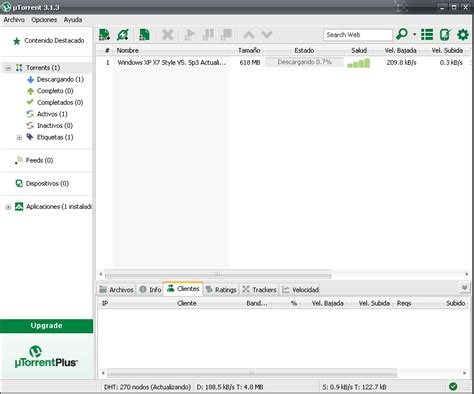This screenshot has width=474, height=394.
Task: Sort by the Salud column header
Action: (359, 50)
